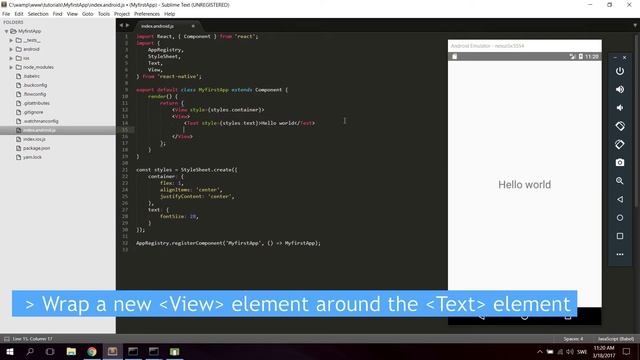Viewport: 640px width, 360px height.
Task: Click the Spaces: 4 indentation setting
Action: (573, 339)
